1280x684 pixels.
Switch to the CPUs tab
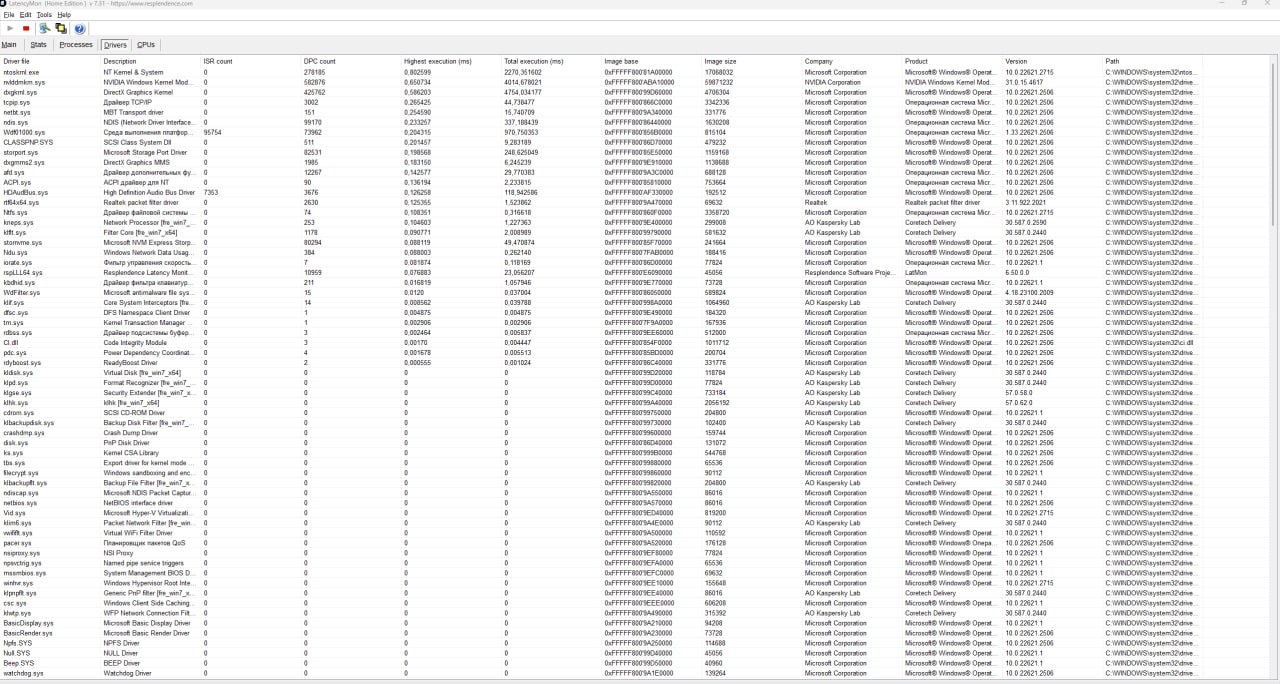pos(146,45)
